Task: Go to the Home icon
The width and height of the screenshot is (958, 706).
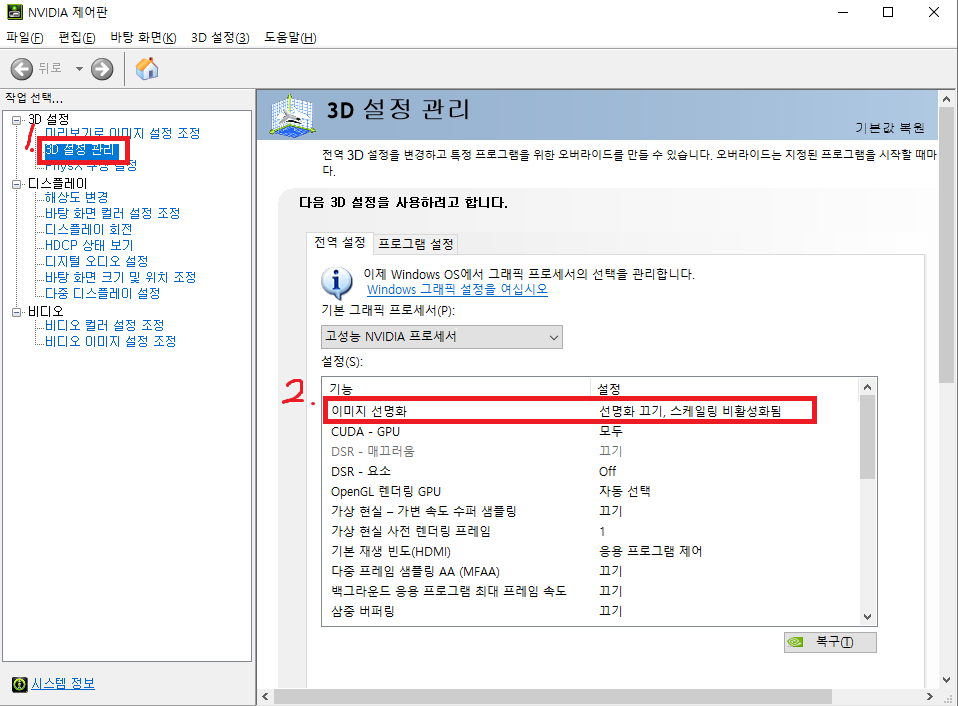Action: (147, 68)
